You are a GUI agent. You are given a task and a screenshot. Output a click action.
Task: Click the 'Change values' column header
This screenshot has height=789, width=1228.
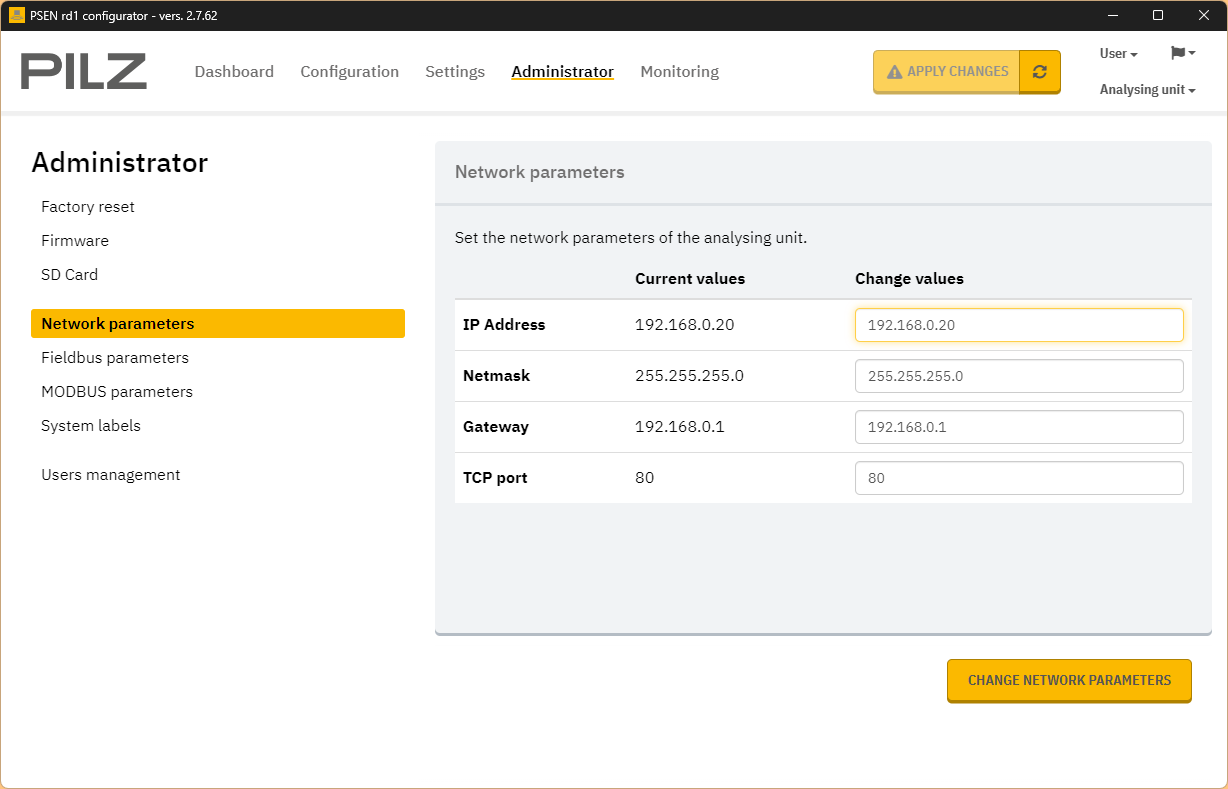click(909, 279)
